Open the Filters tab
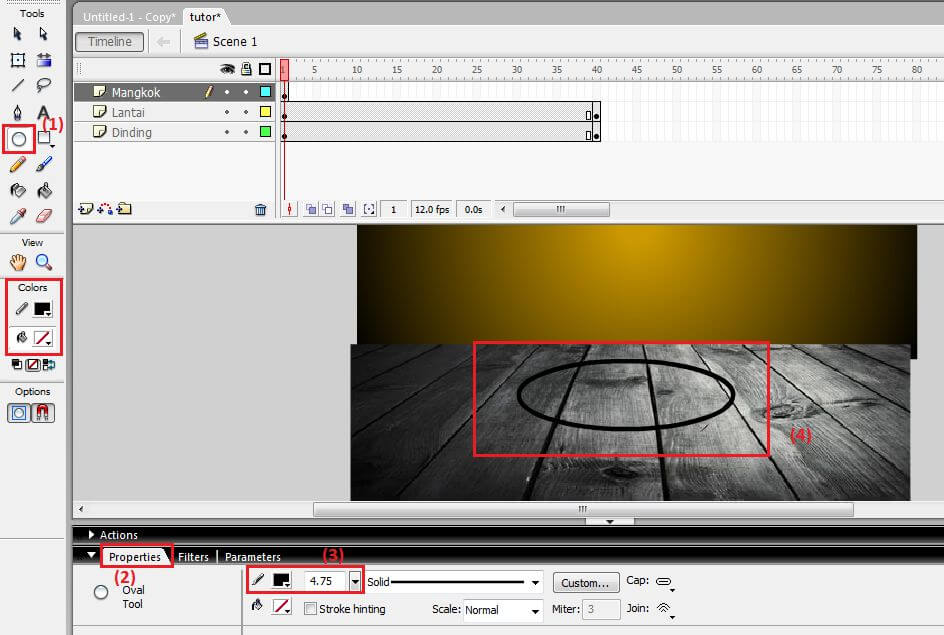 [x=193, y=557]
